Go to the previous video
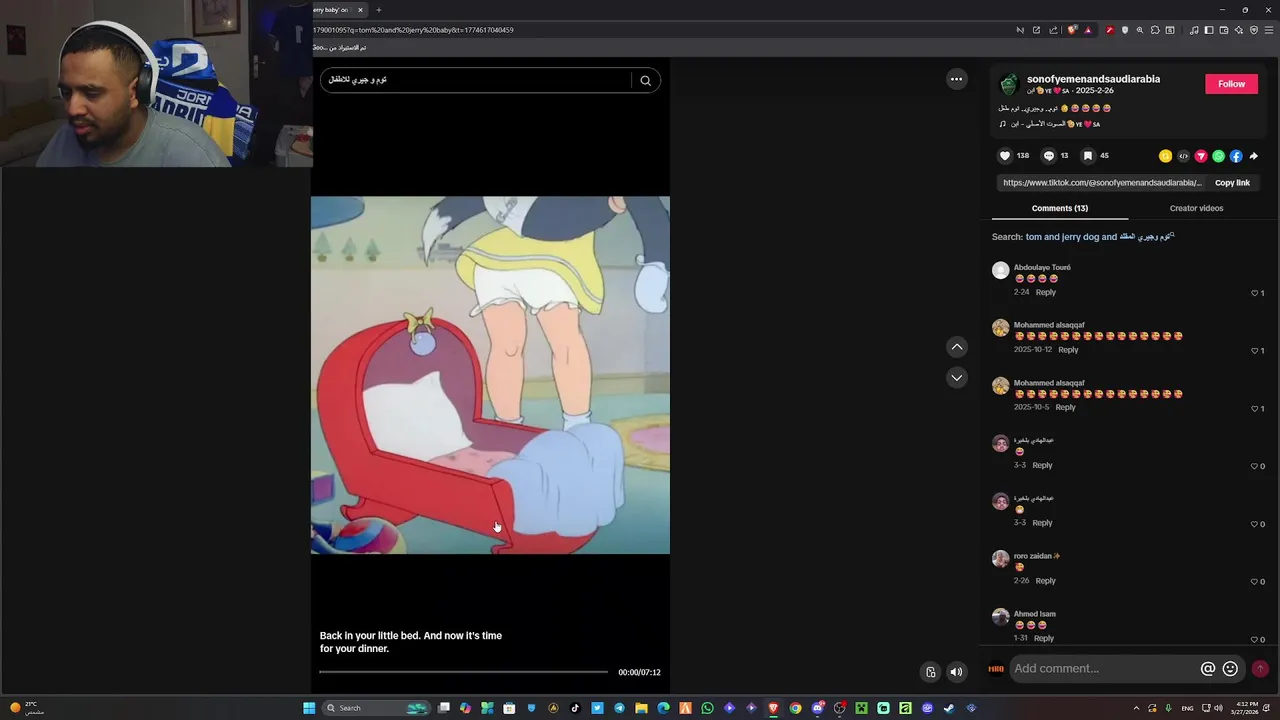Screen dimensions: 1280x720 957,347
